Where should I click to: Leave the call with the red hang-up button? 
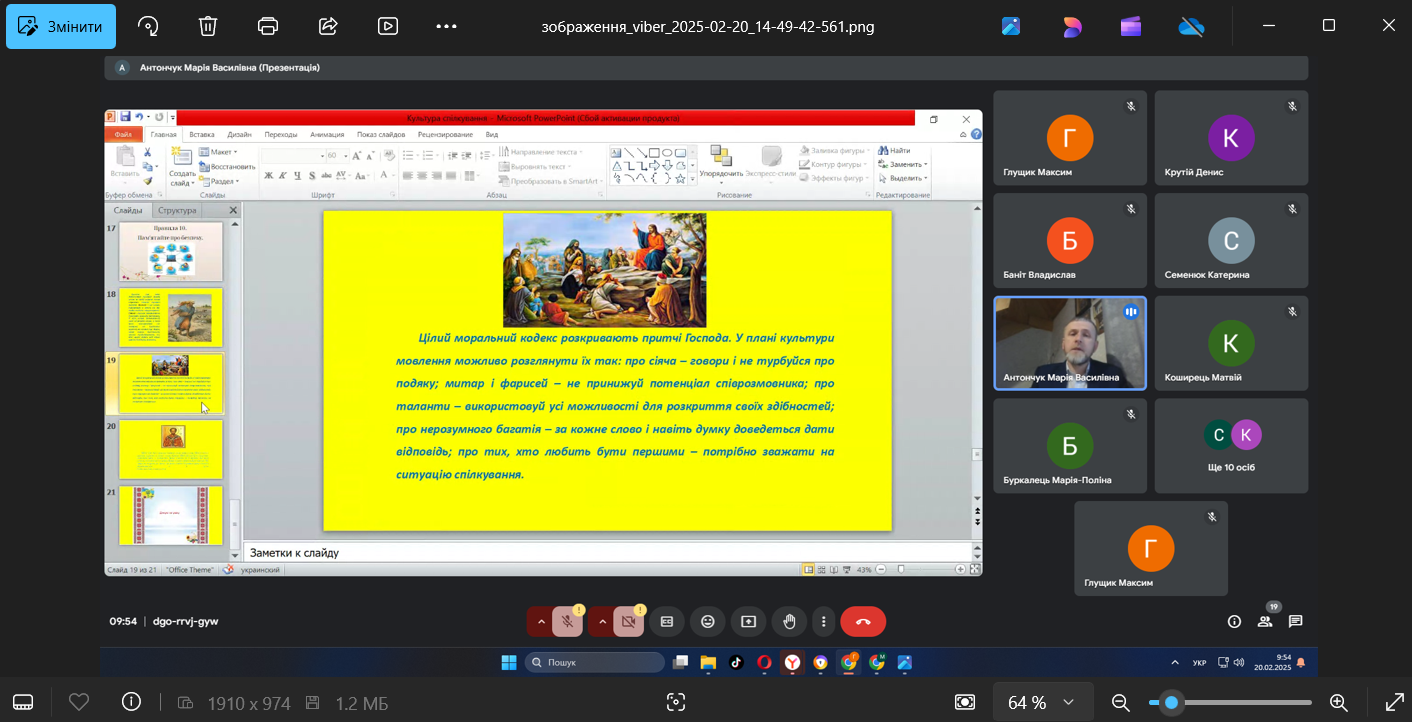pos(863,621)
